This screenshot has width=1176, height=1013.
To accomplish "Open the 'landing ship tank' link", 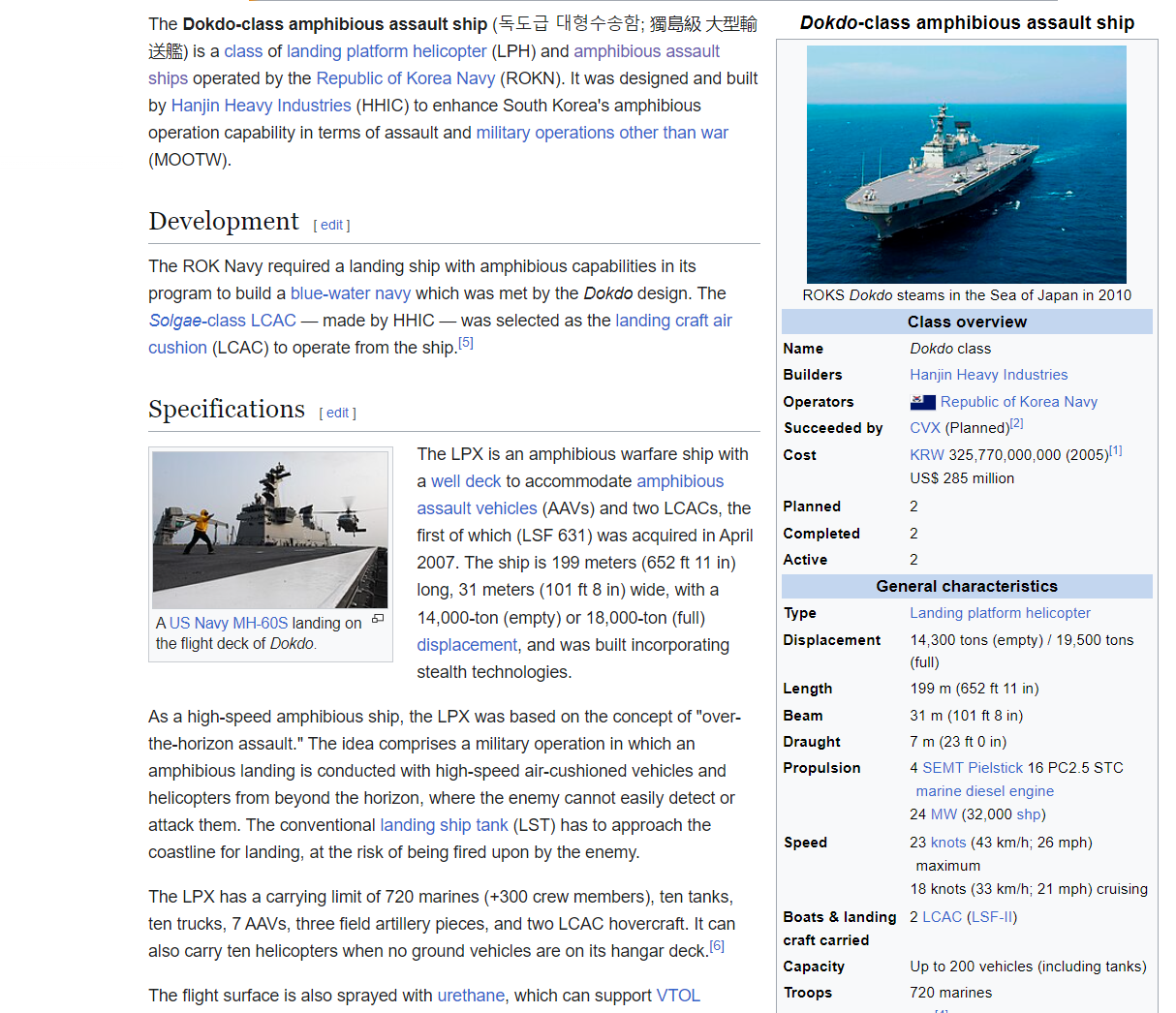I will click(x=444, y=825).
